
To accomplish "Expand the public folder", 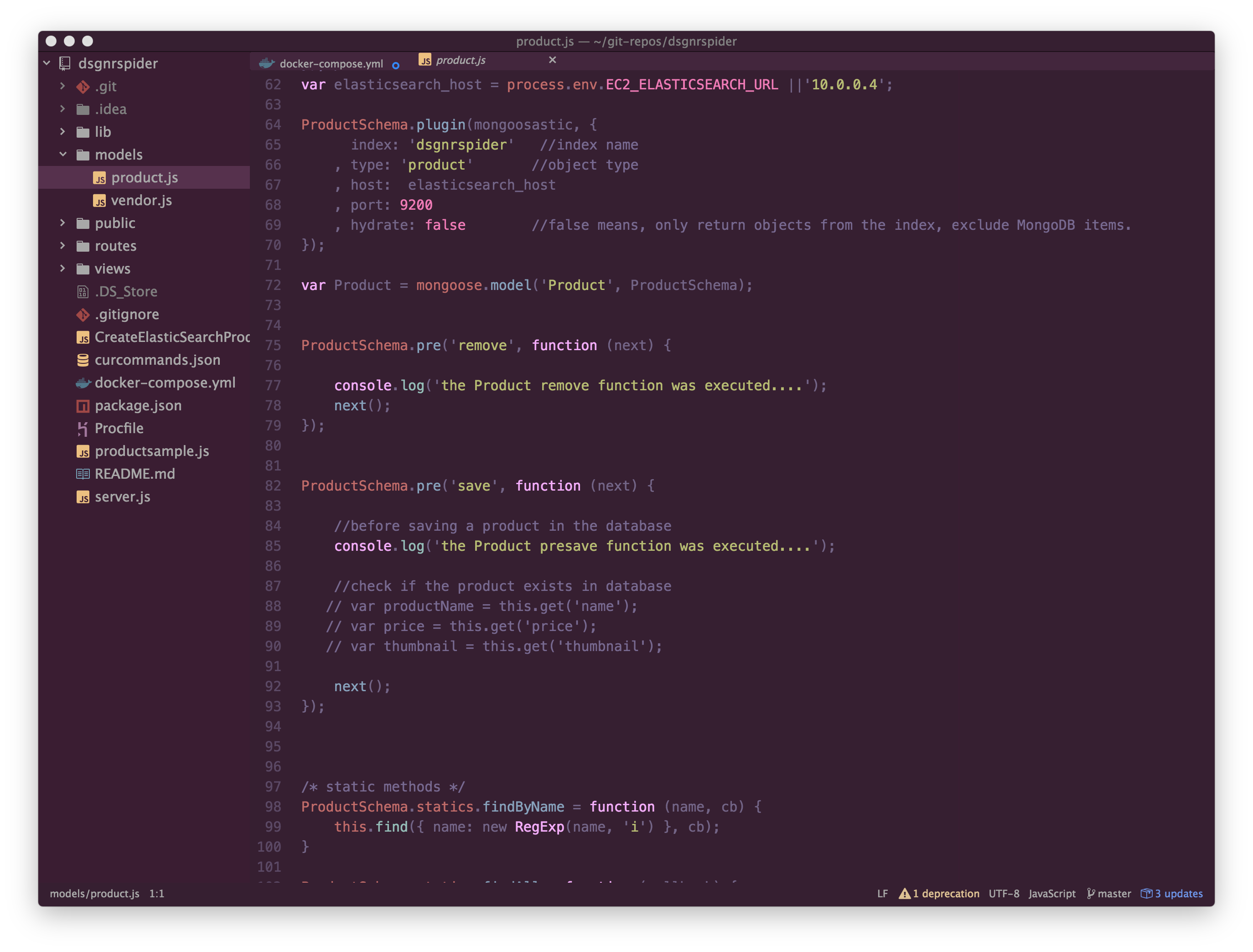I will click(x=63, y=222).
